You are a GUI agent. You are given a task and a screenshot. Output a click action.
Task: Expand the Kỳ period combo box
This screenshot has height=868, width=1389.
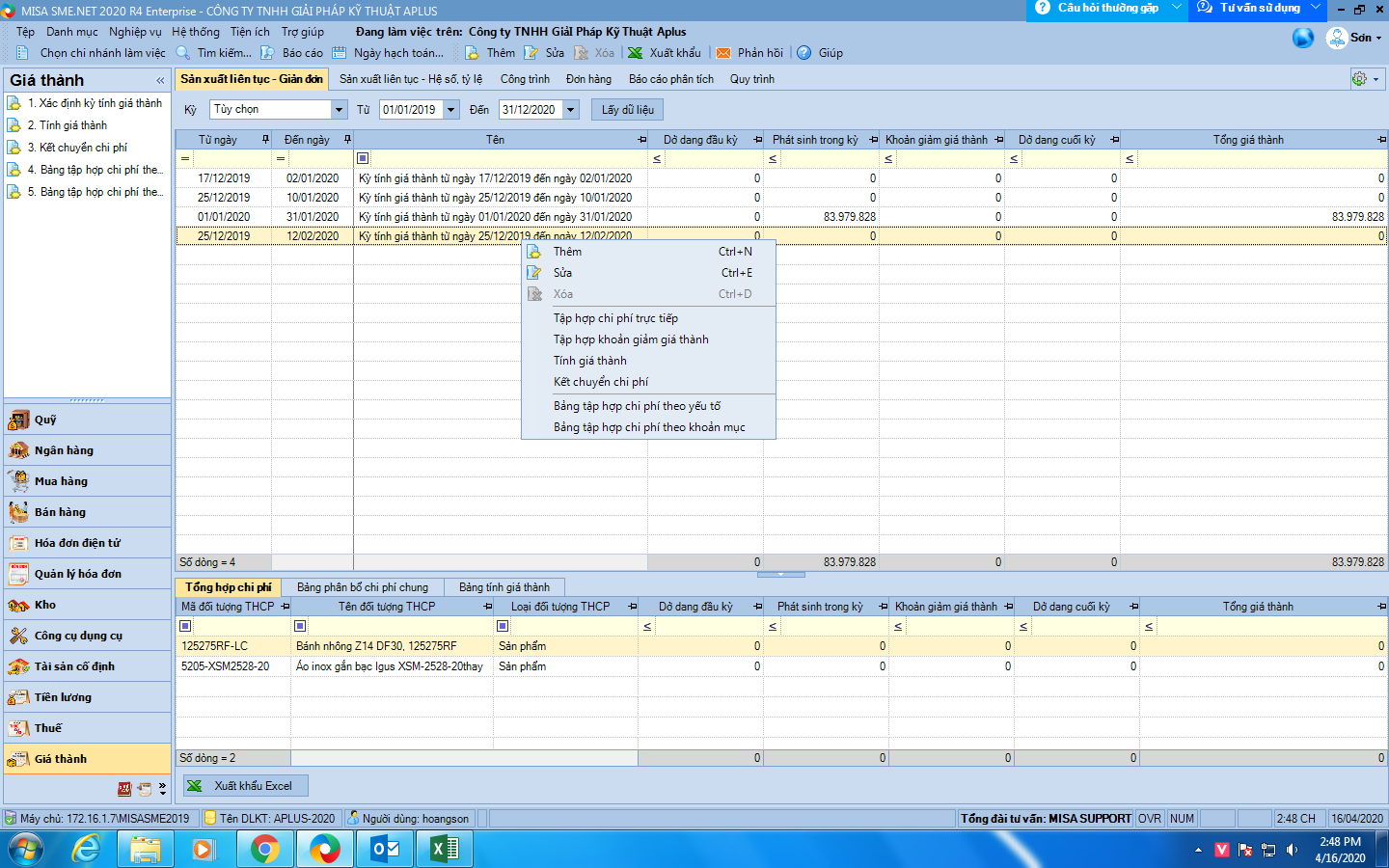point(339,110)
